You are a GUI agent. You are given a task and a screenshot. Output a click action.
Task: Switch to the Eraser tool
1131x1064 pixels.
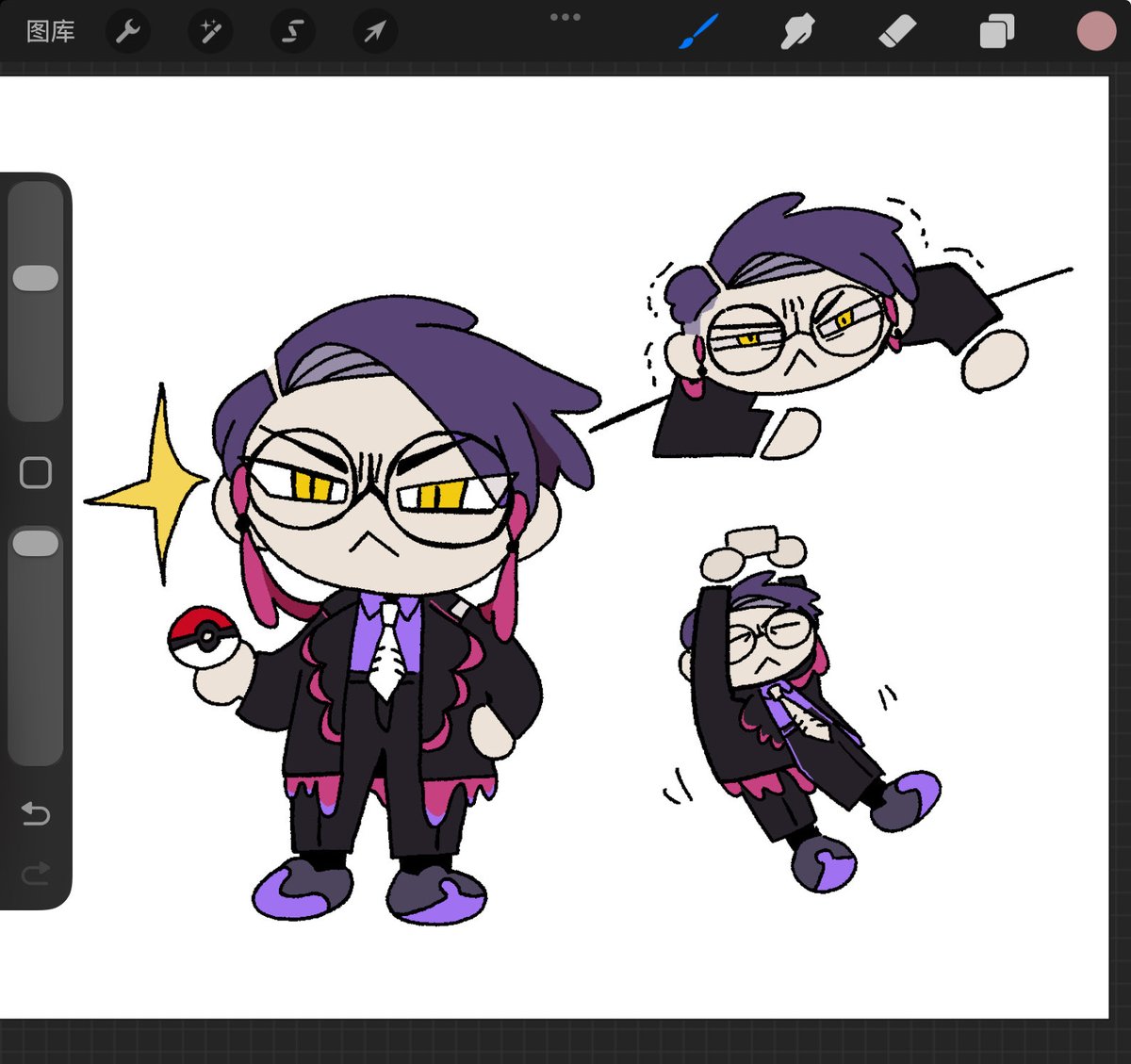897,30
